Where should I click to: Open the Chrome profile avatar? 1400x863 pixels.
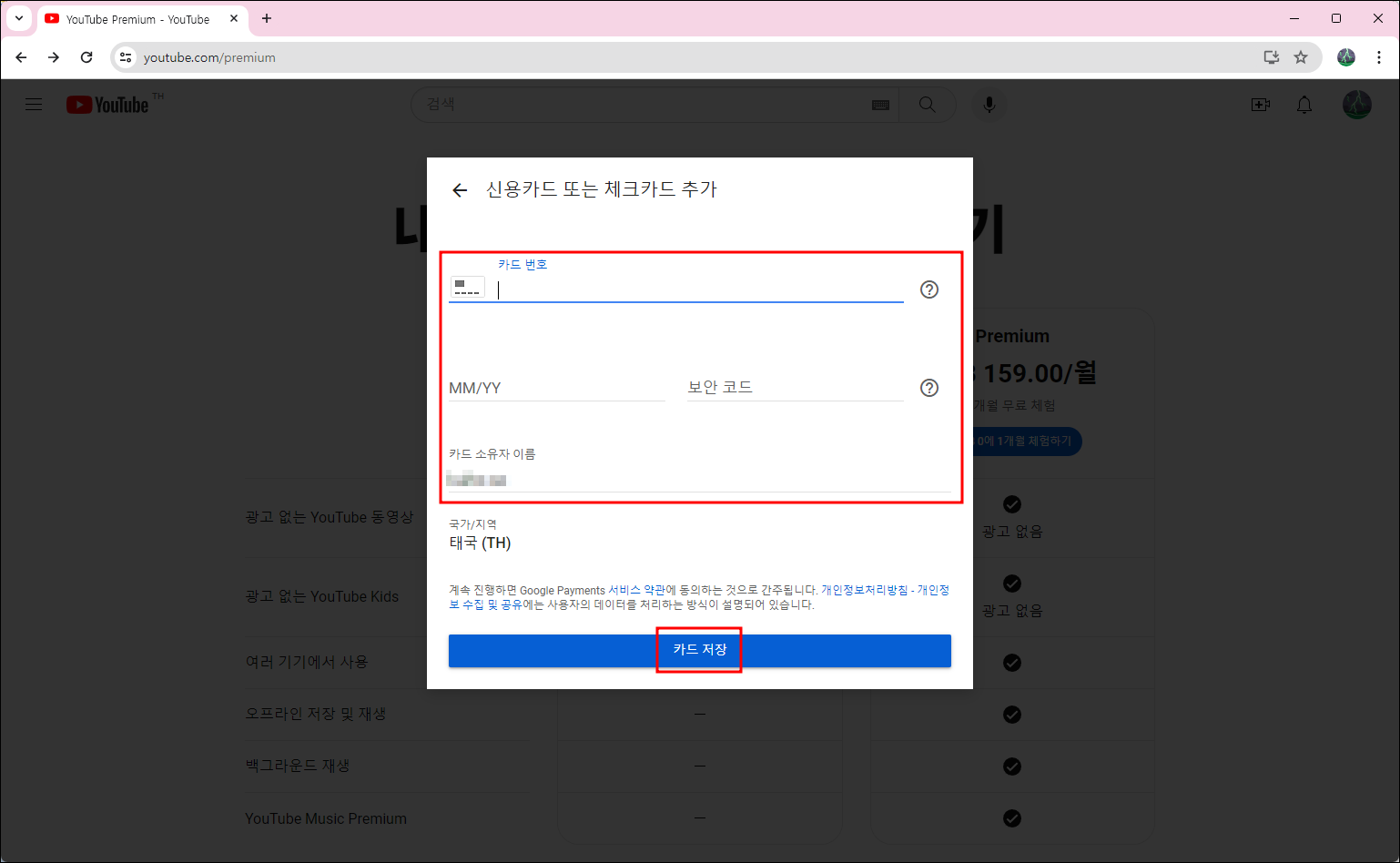(1346, 57)
